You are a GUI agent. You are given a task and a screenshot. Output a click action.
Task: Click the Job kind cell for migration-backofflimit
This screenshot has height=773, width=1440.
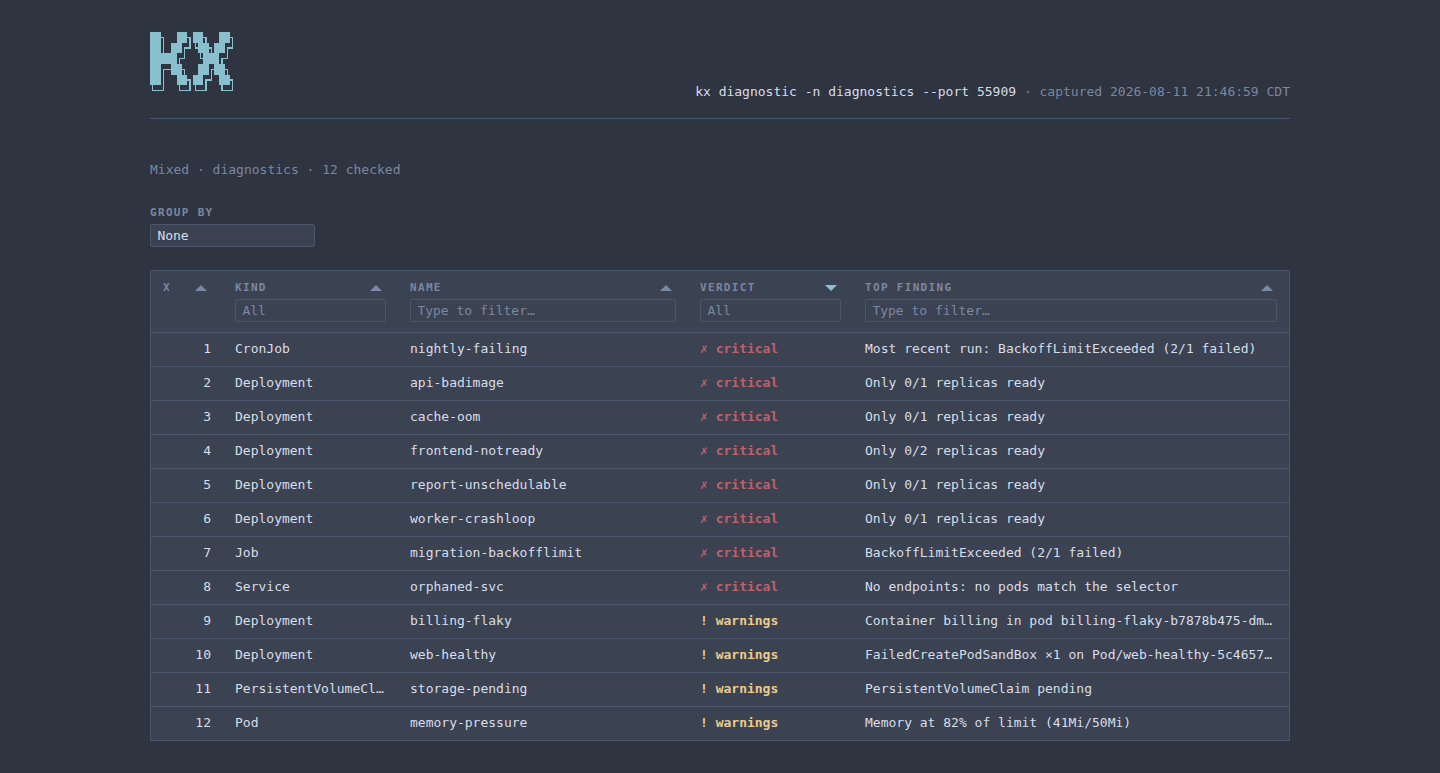[x=247, y=553]
